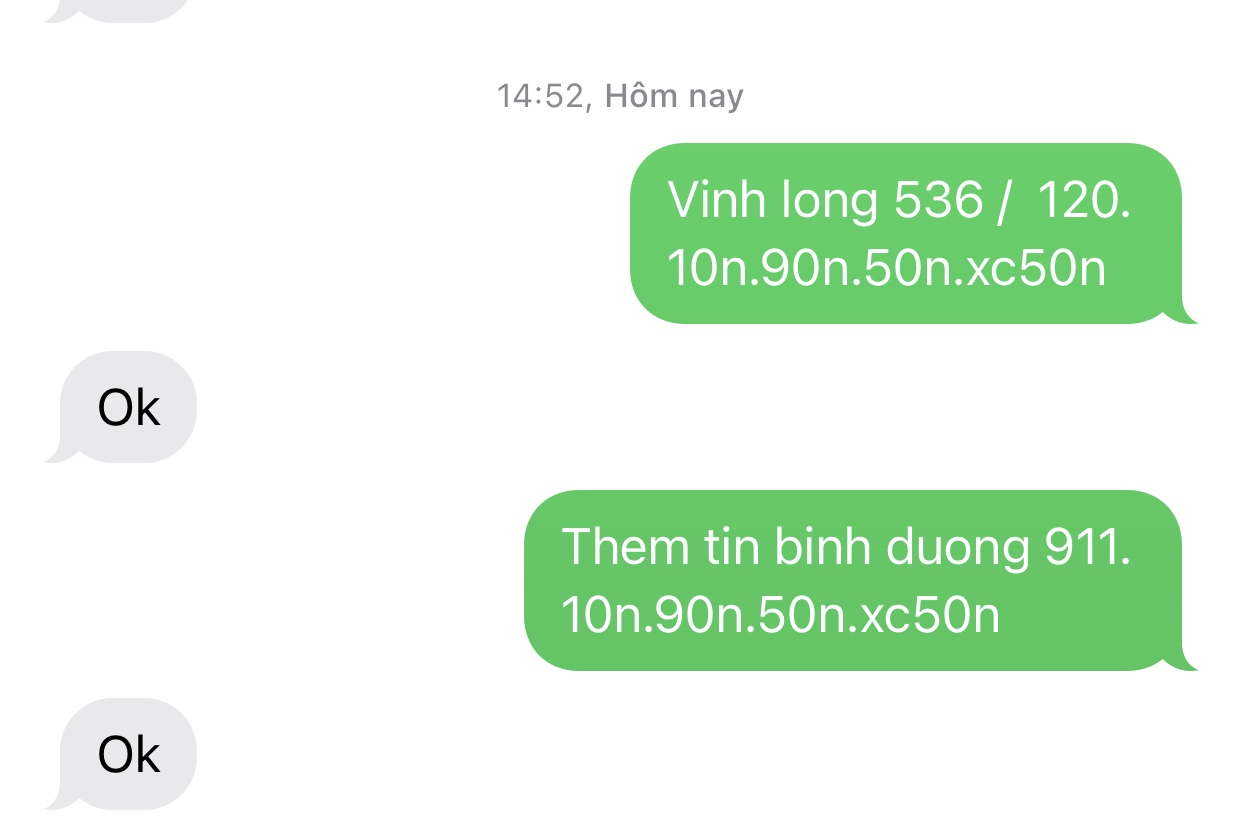Image resolution: width=1242 pixels, height=831 pixels.
Task: Tap the last "Ok" reply bubble
Action: pyautogui.click(x=129, y=754)
